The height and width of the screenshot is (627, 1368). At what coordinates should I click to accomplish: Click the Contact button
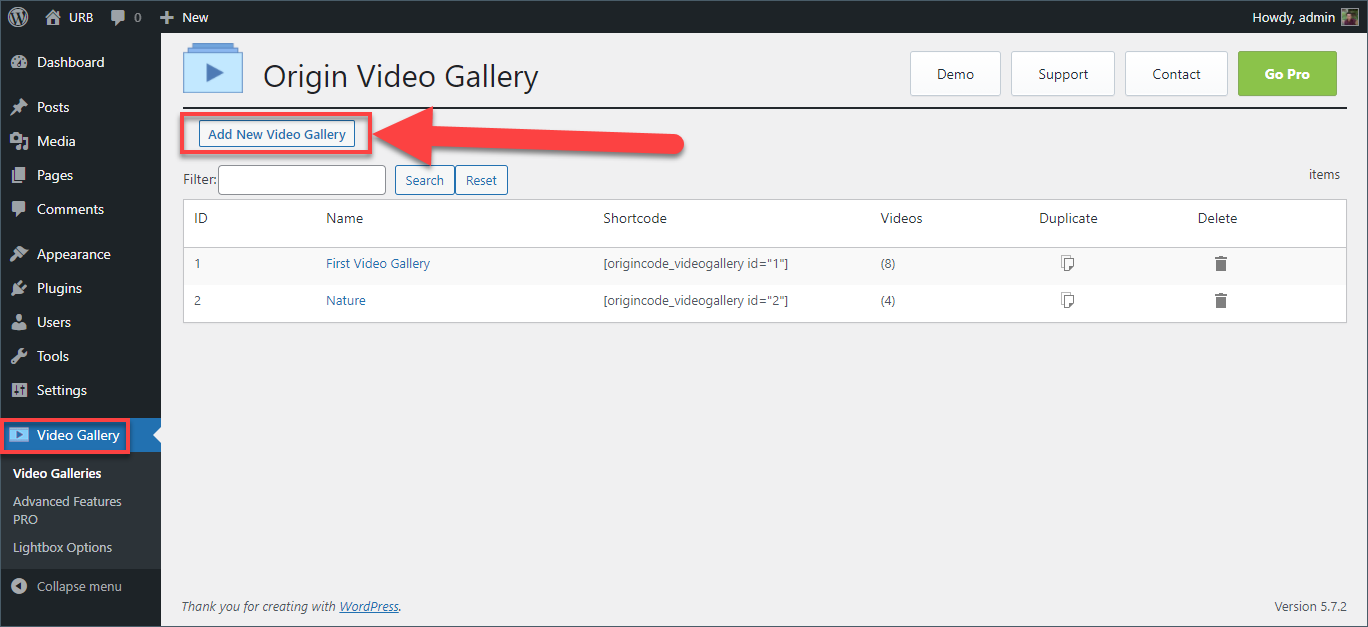[1176, 74]
